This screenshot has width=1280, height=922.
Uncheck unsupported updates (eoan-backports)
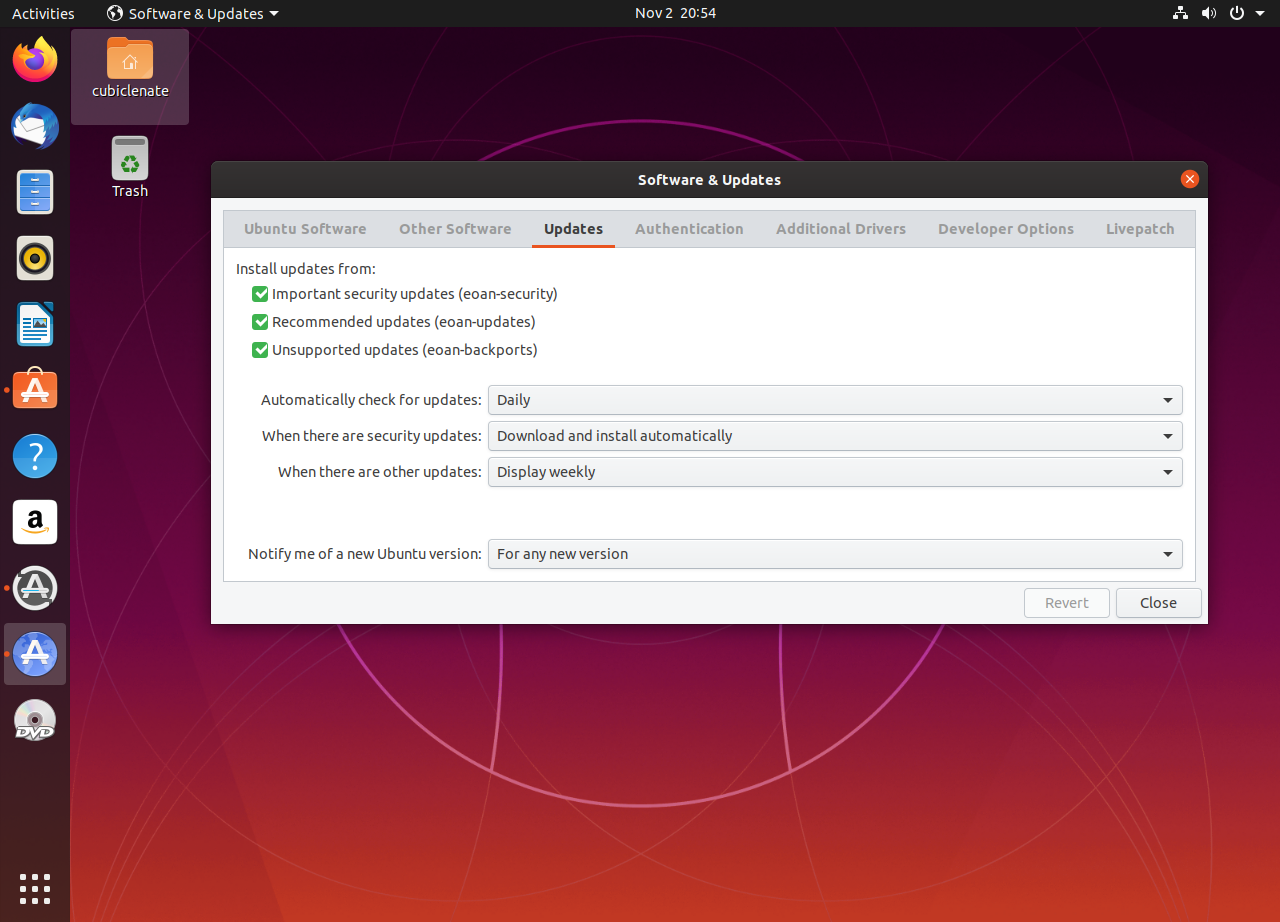click(260, 350)
